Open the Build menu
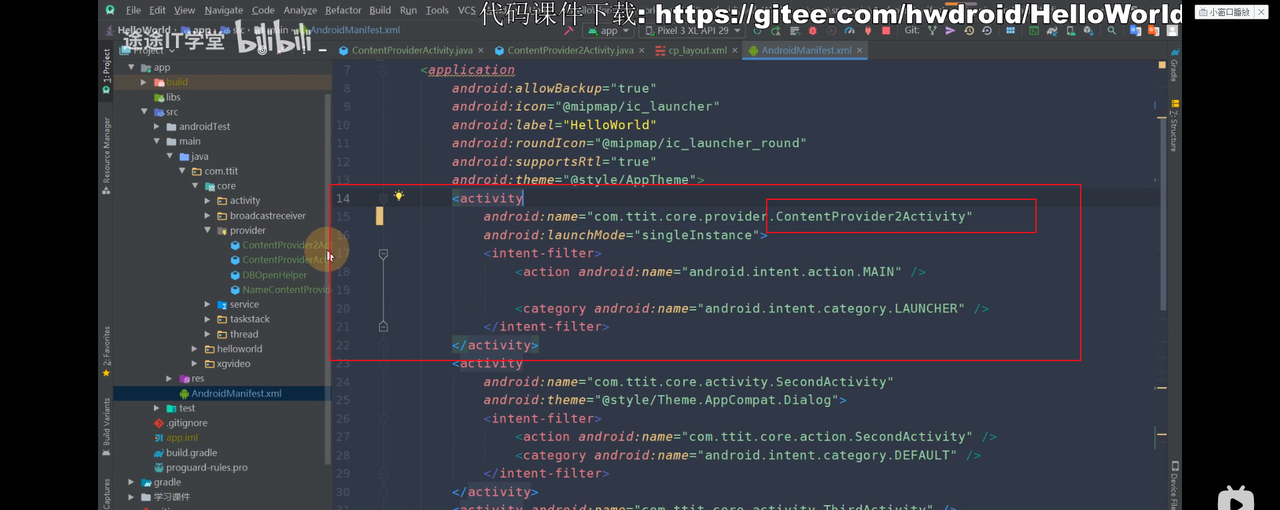The height and width of the screenshot is (510, 1280). tap(380, 10)
